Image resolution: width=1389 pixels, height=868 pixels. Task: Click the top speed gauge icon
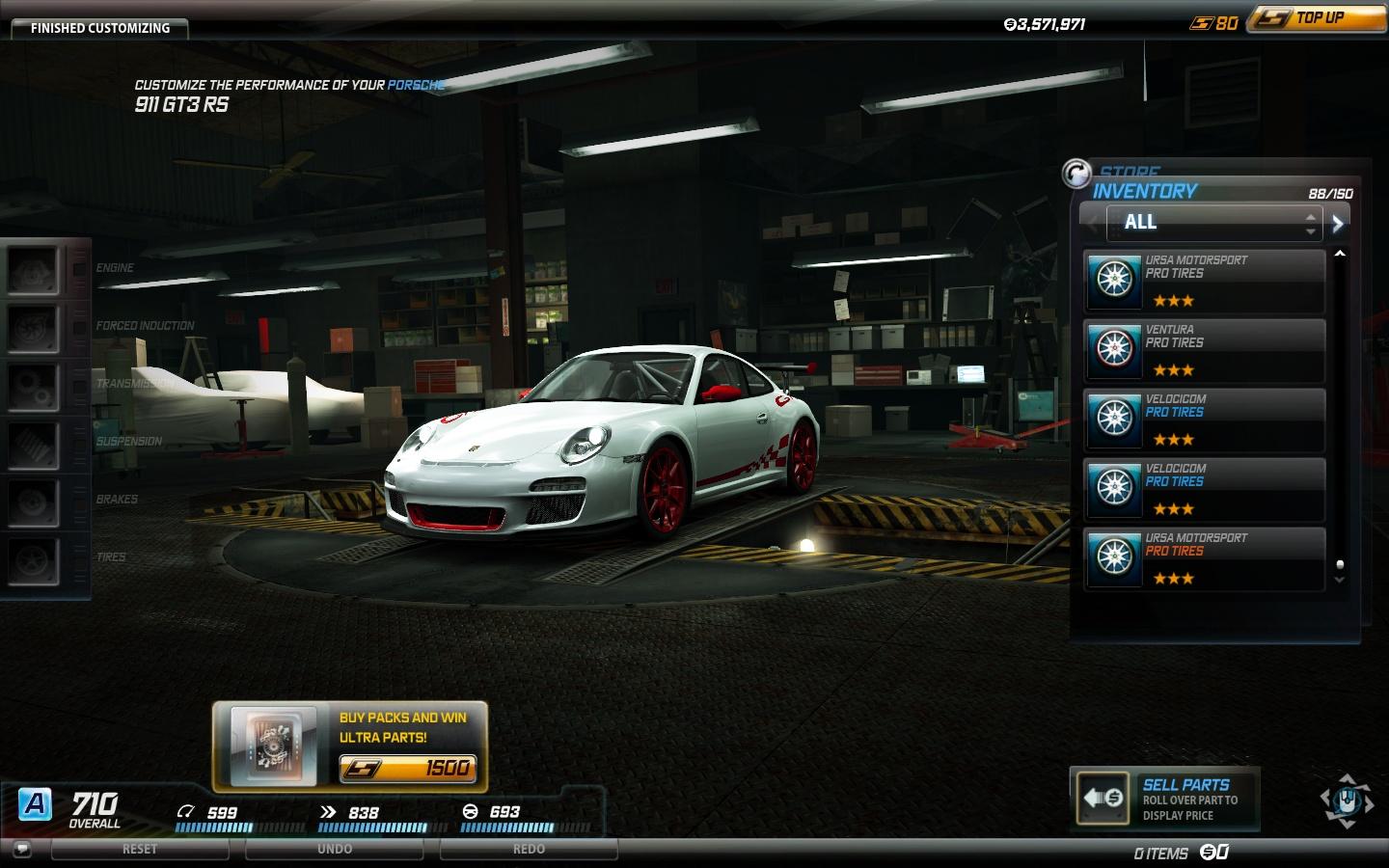(185, 812)
